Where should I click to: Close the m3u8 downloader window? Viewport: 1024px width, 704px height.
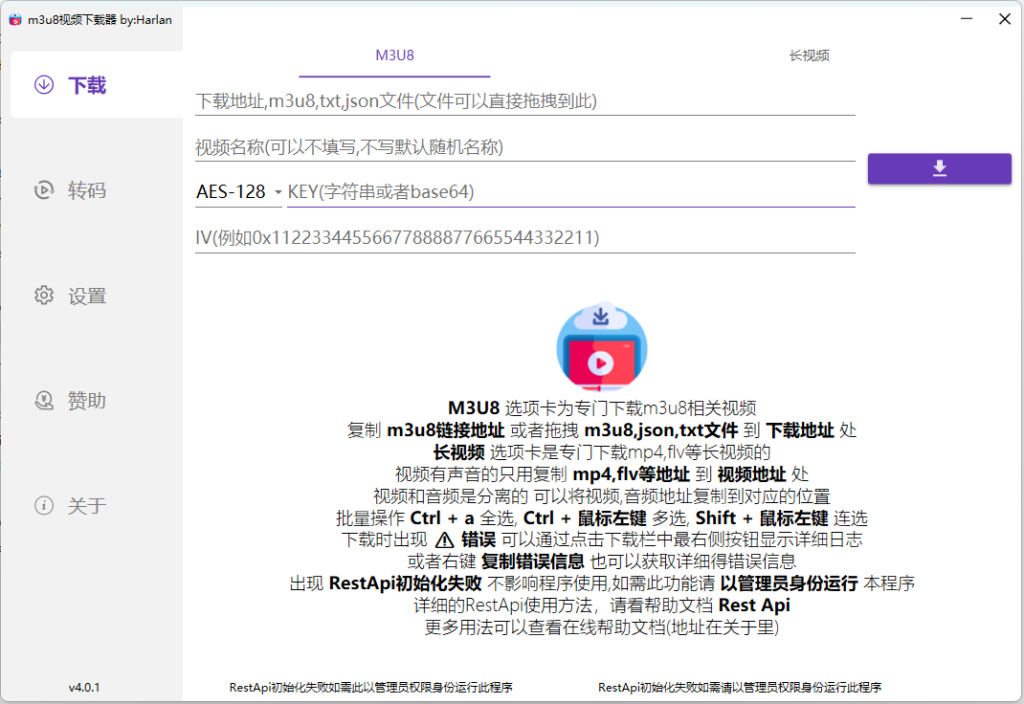point(1004,19)
